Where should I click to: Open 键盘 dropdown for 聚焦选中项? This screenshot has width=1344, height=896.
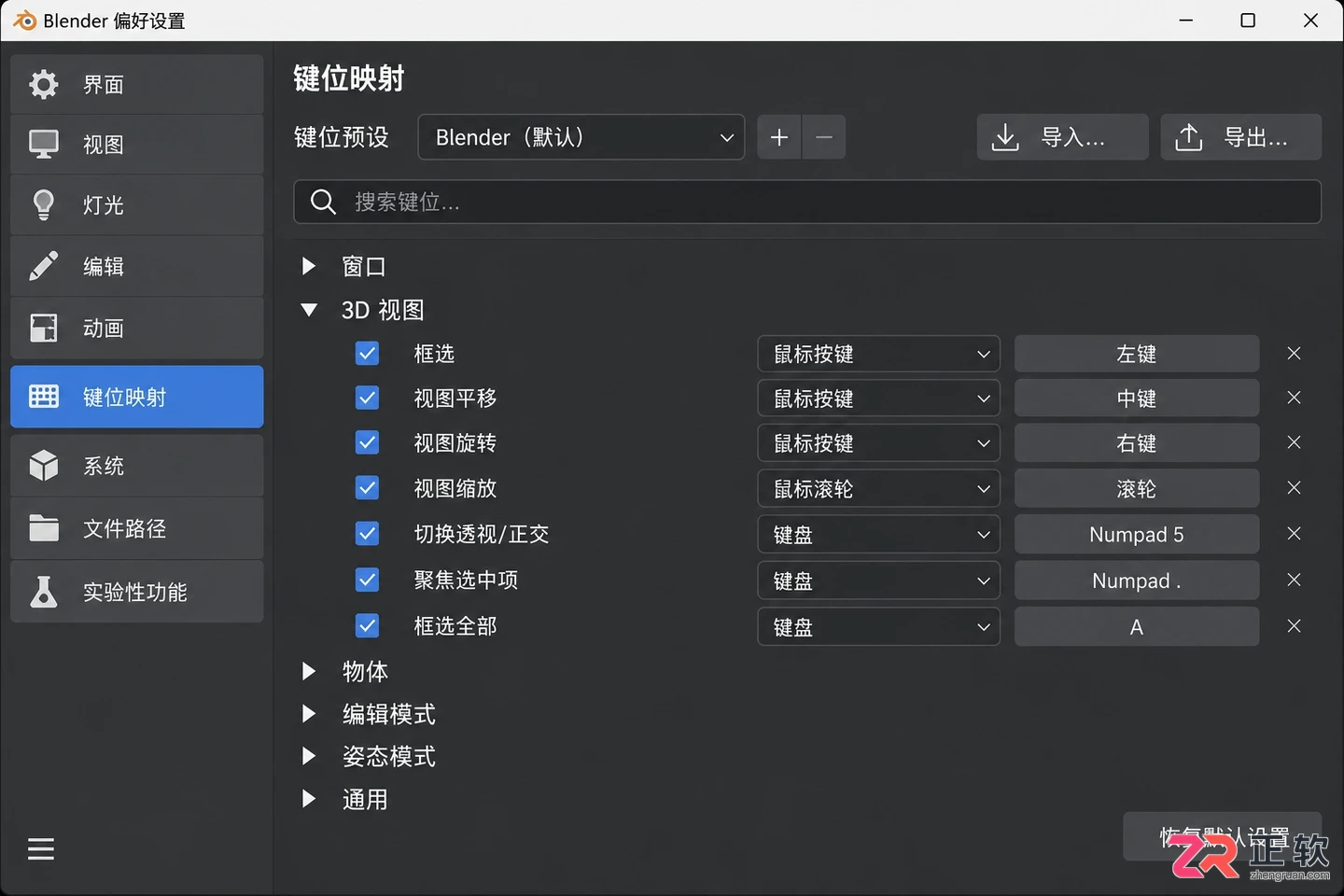point(879,581)
